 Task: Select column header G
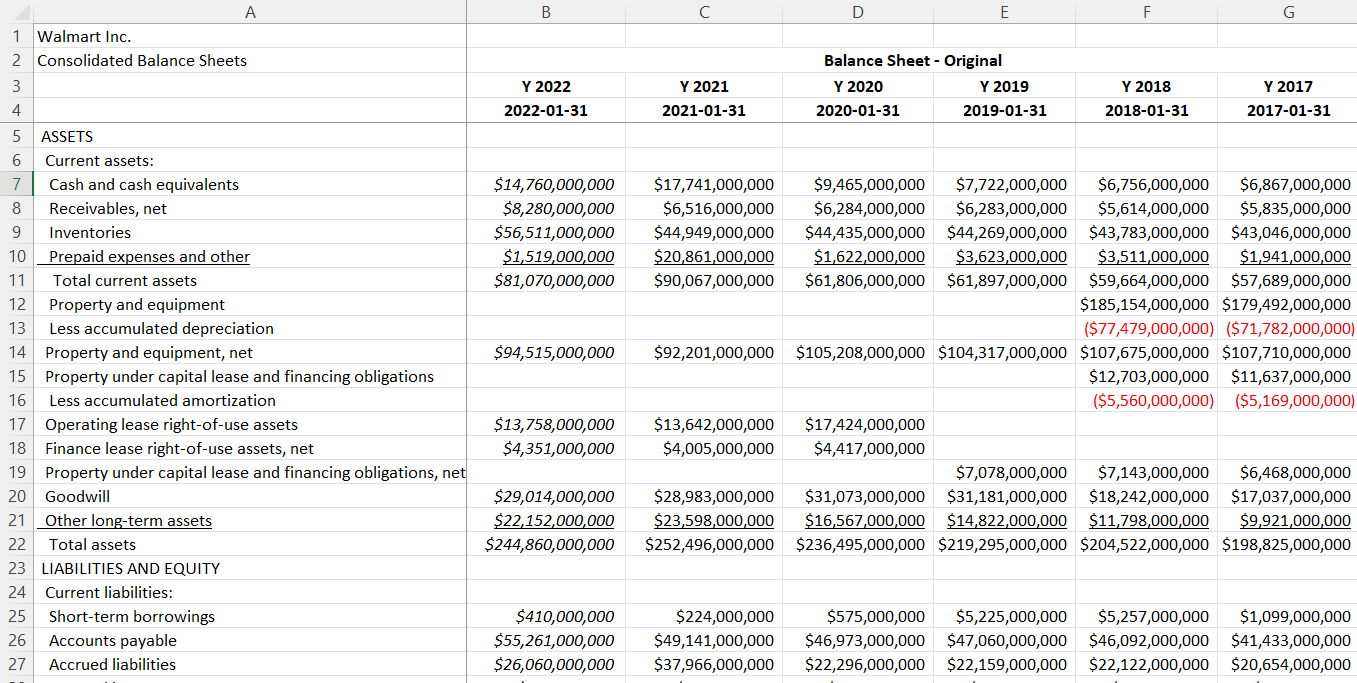click(1287, 11)
